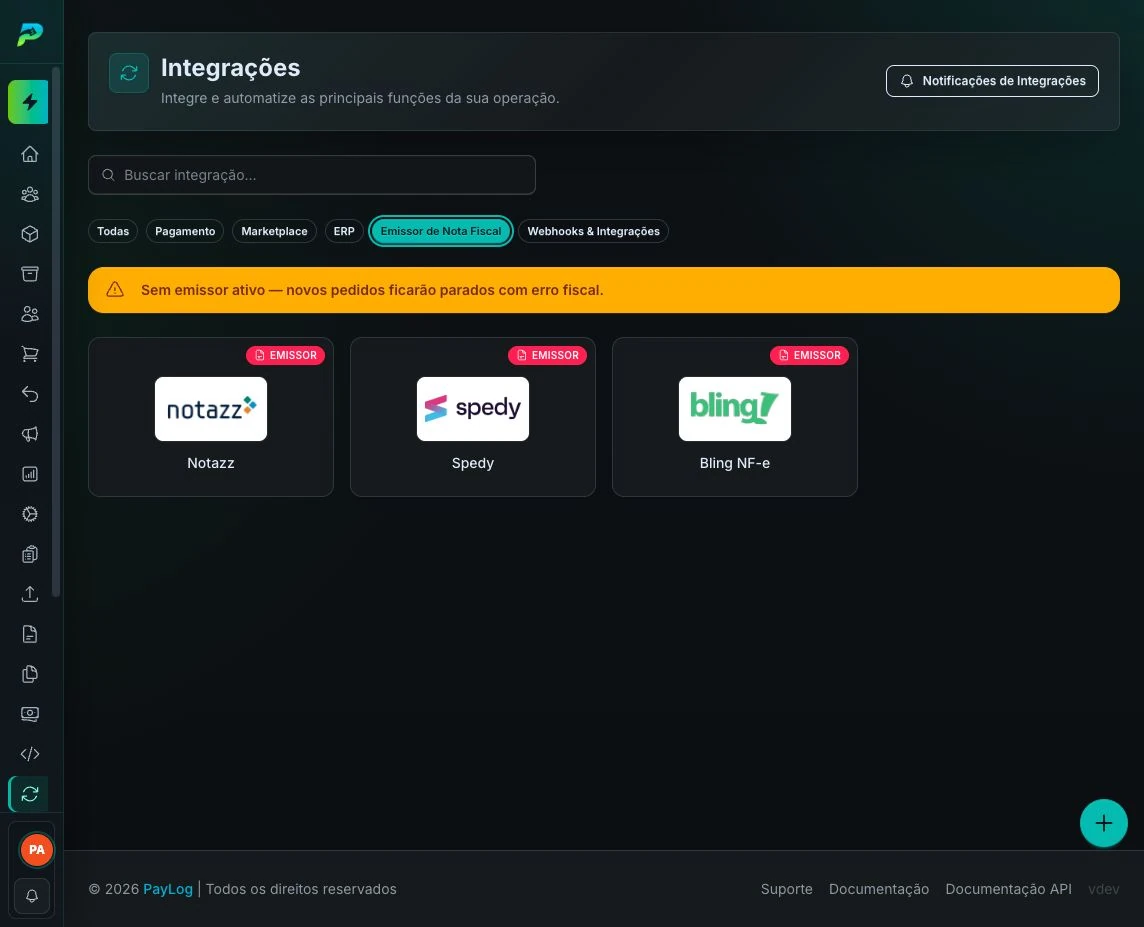Open the bar chart reports icon in sidebar
This screenshot has width=1144, height=927.
pos(30,474)
